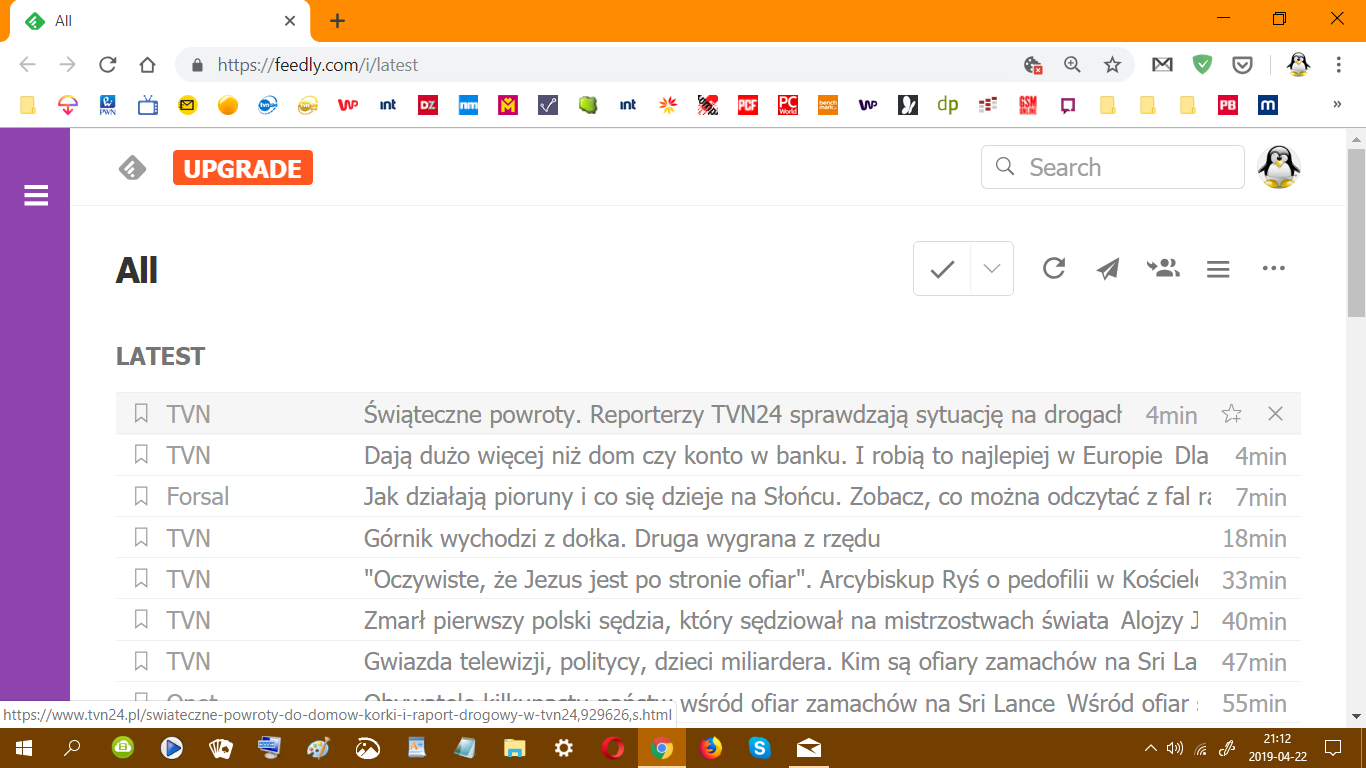Screen dimensions: 1366x768
Task: Bookmark this page with the star icon
Action: tap(1112, 65)
